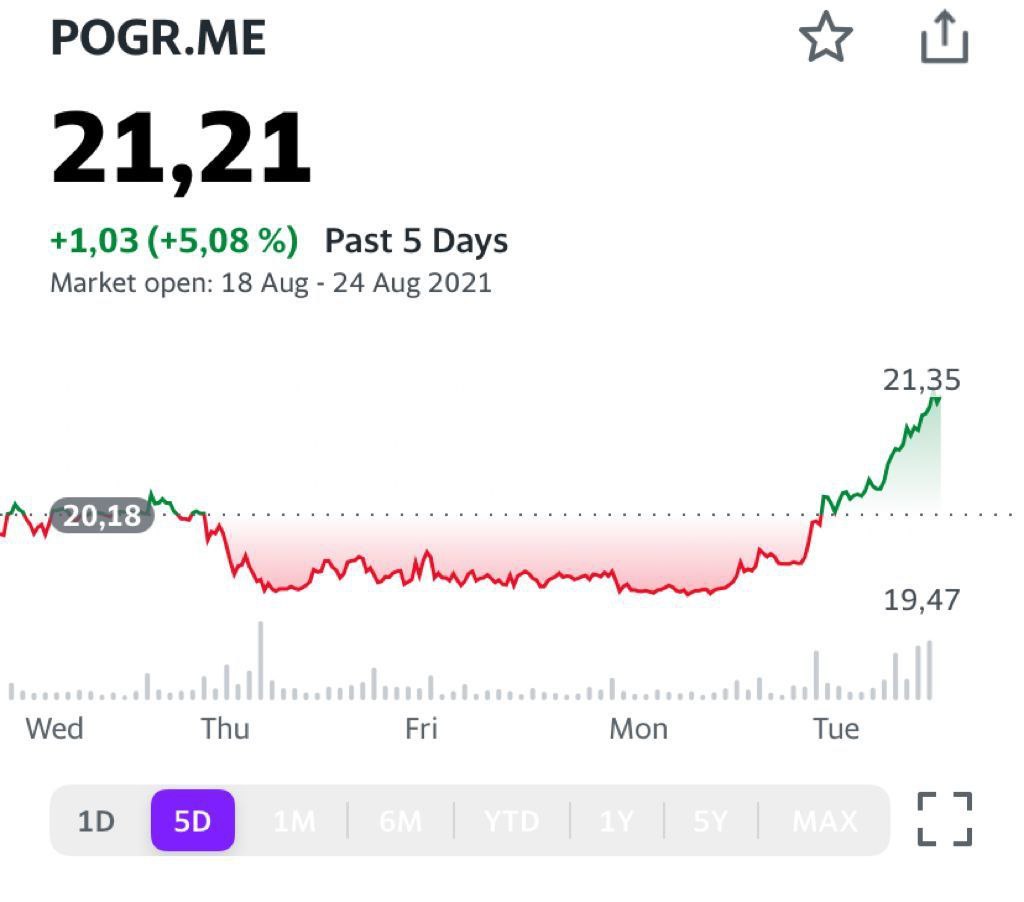
Task: Choose the 5Y chart range
Action: click(x=710, y=822)
